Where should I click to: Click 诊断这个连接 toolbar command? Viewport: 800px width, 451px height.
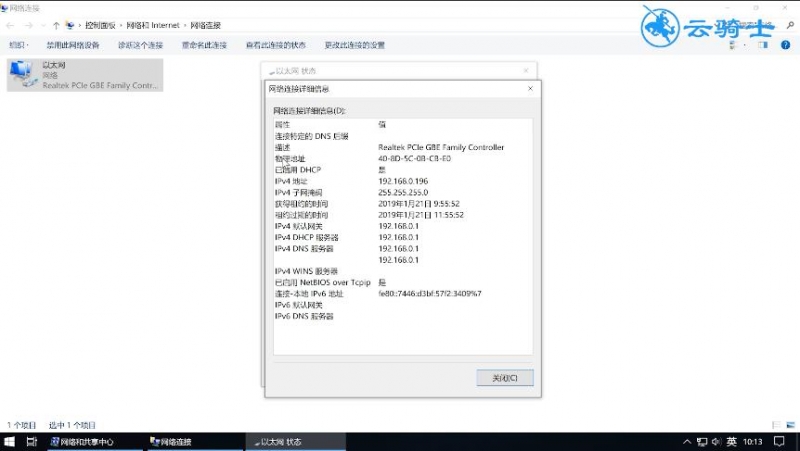click(x=140, y=45)
